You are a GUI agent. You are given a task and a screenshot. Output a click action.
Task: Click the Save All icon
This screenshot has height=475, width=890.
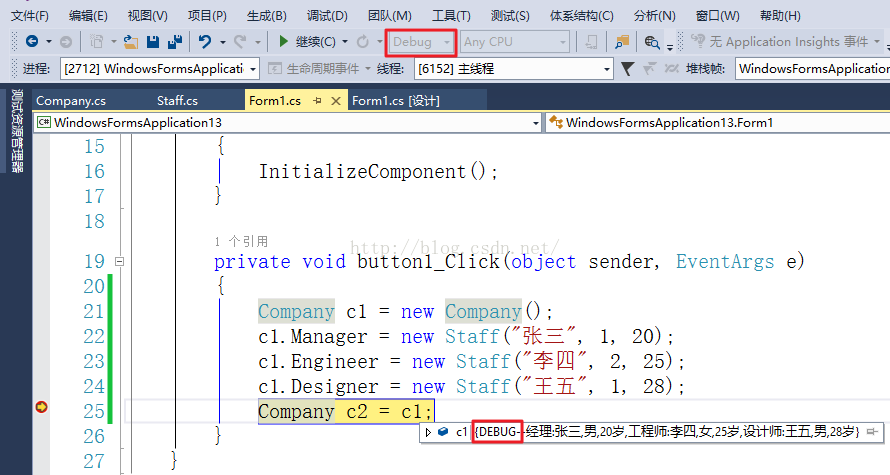click(175, 41)
